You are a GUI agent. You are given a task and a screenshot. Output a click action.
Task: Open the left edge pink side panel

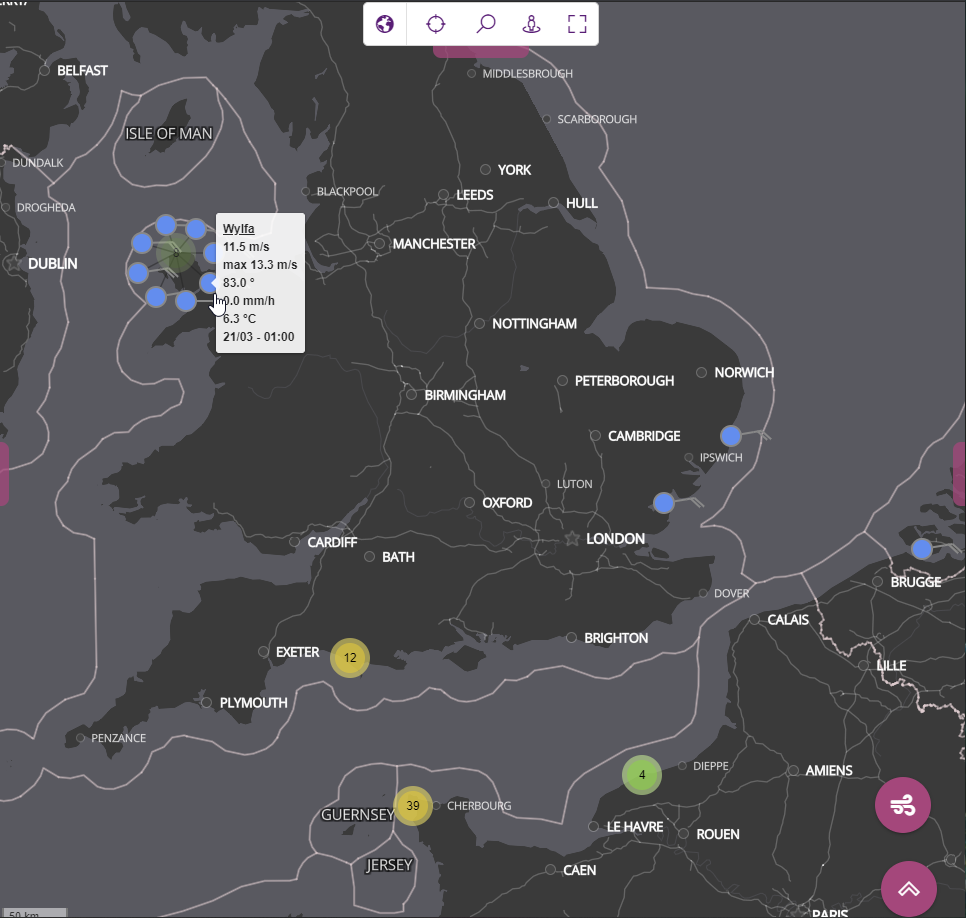pyautogui.click(x=3, y=474)
